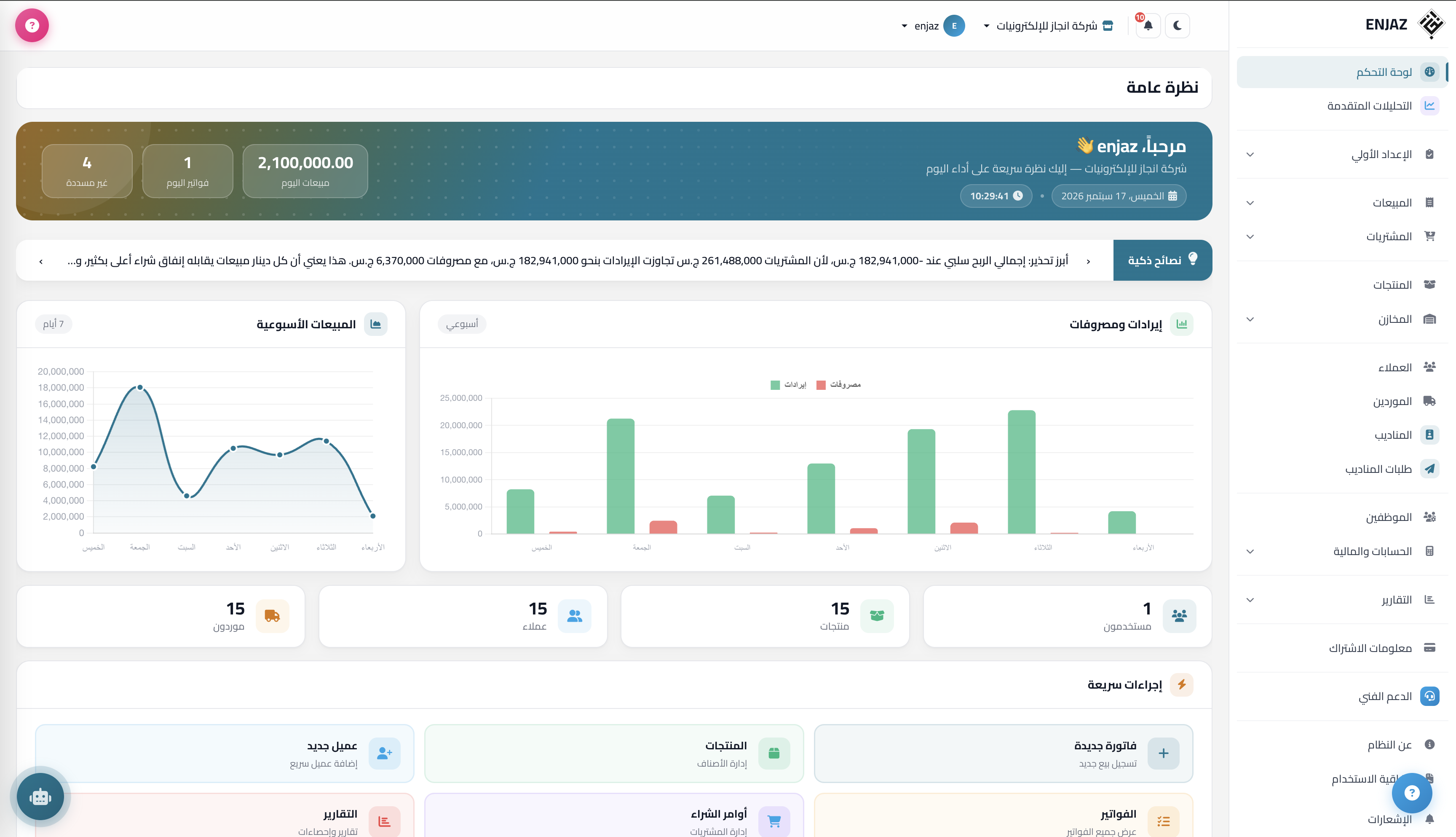The height and width of the screenshot is (837, 1456).
Task: Open the شركة انجاز للإلكترونيات company selector
Action: tap(1049, 26)
